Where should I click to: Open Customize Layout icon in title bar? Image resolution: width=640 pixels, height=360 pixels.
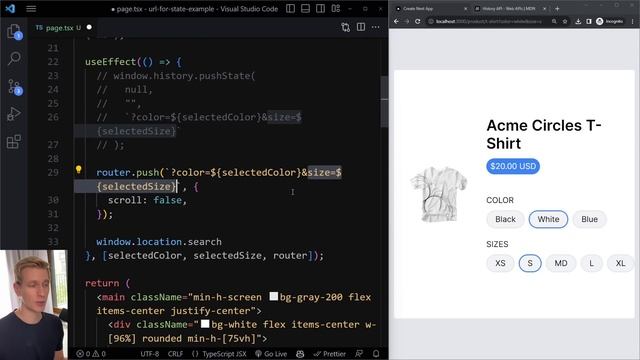(336, 9)
